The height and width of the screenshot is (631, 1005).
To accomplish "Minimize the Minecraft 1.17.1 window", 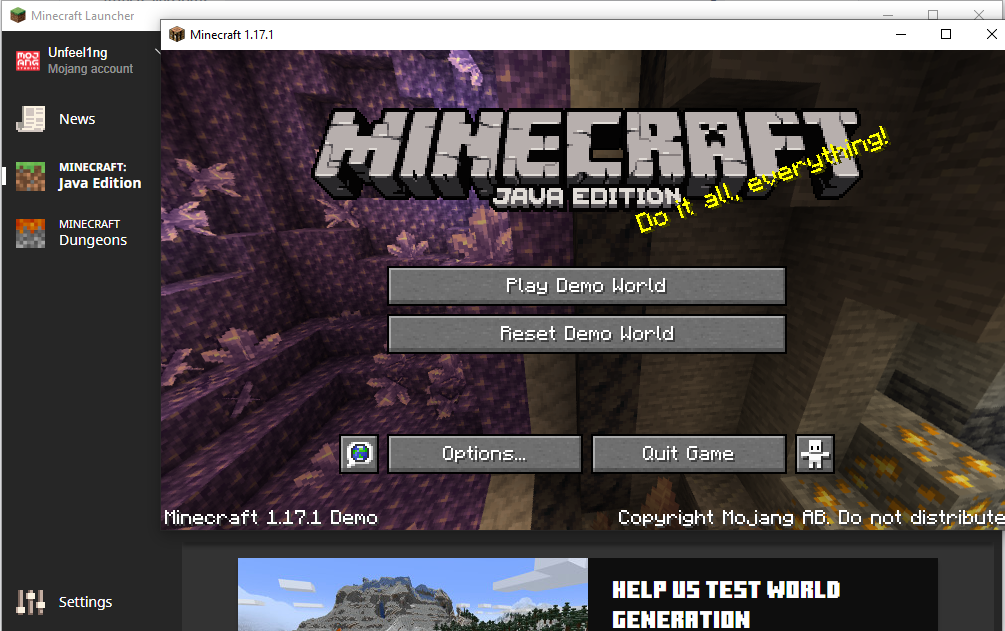I will point(901,35).
